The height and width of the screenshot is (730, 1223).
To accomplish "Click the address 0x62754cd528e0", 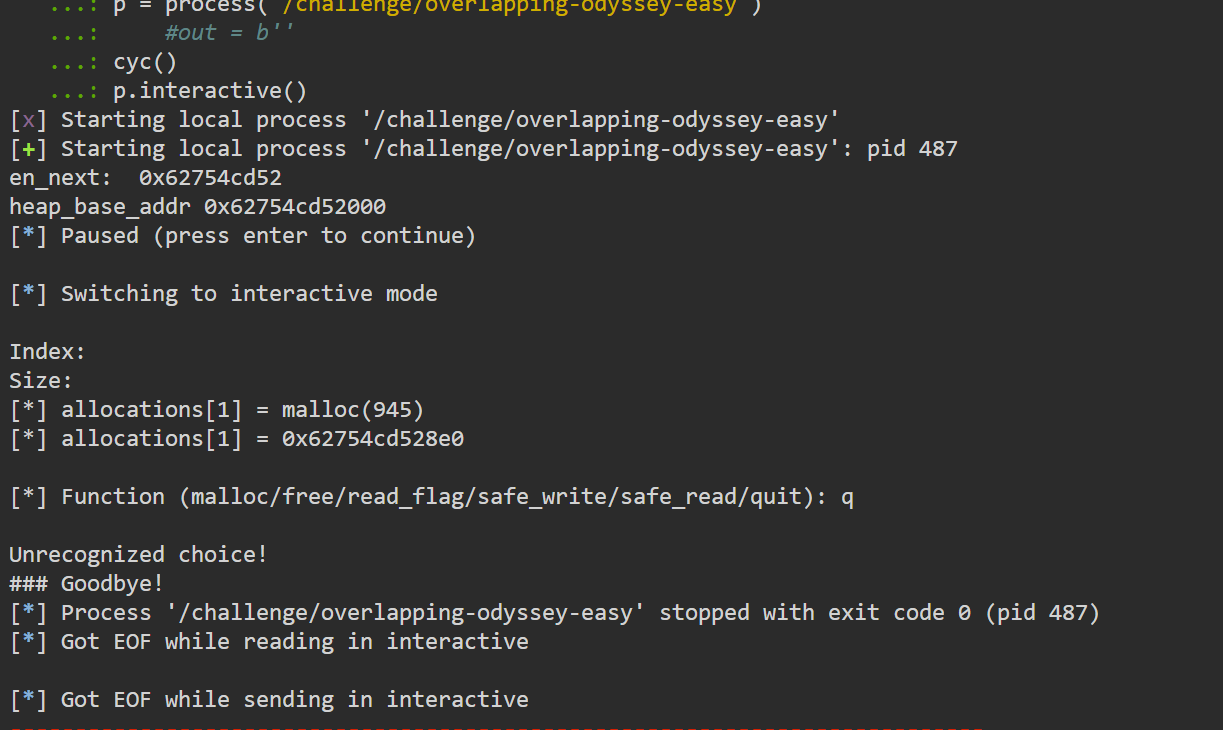I will tap(373, 439).
